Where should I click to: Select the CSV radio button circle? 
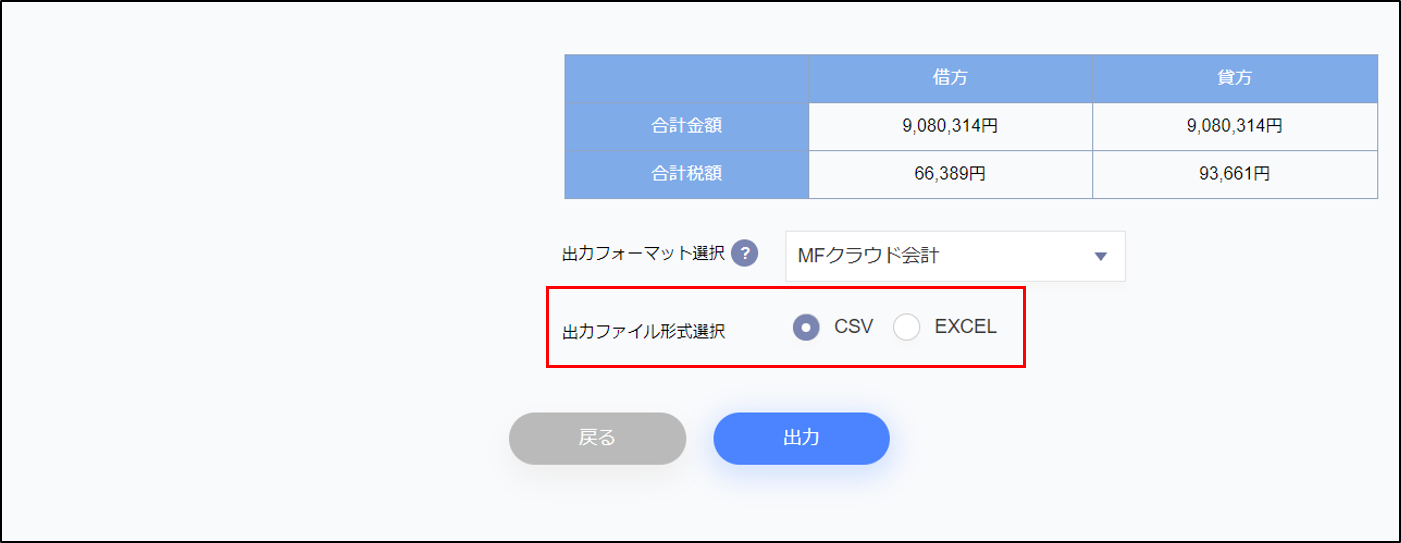(x=806, y=327)
